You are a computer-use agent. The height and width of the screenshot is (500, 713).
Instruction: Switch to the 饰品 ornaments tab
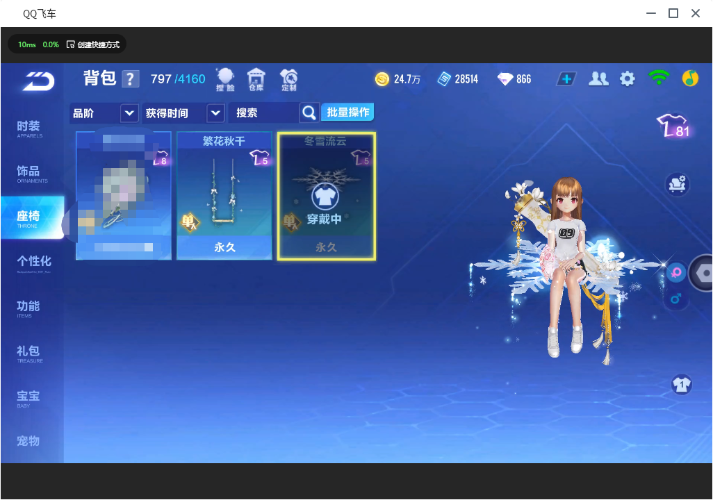pyautogui.click(x=30, y=174)
